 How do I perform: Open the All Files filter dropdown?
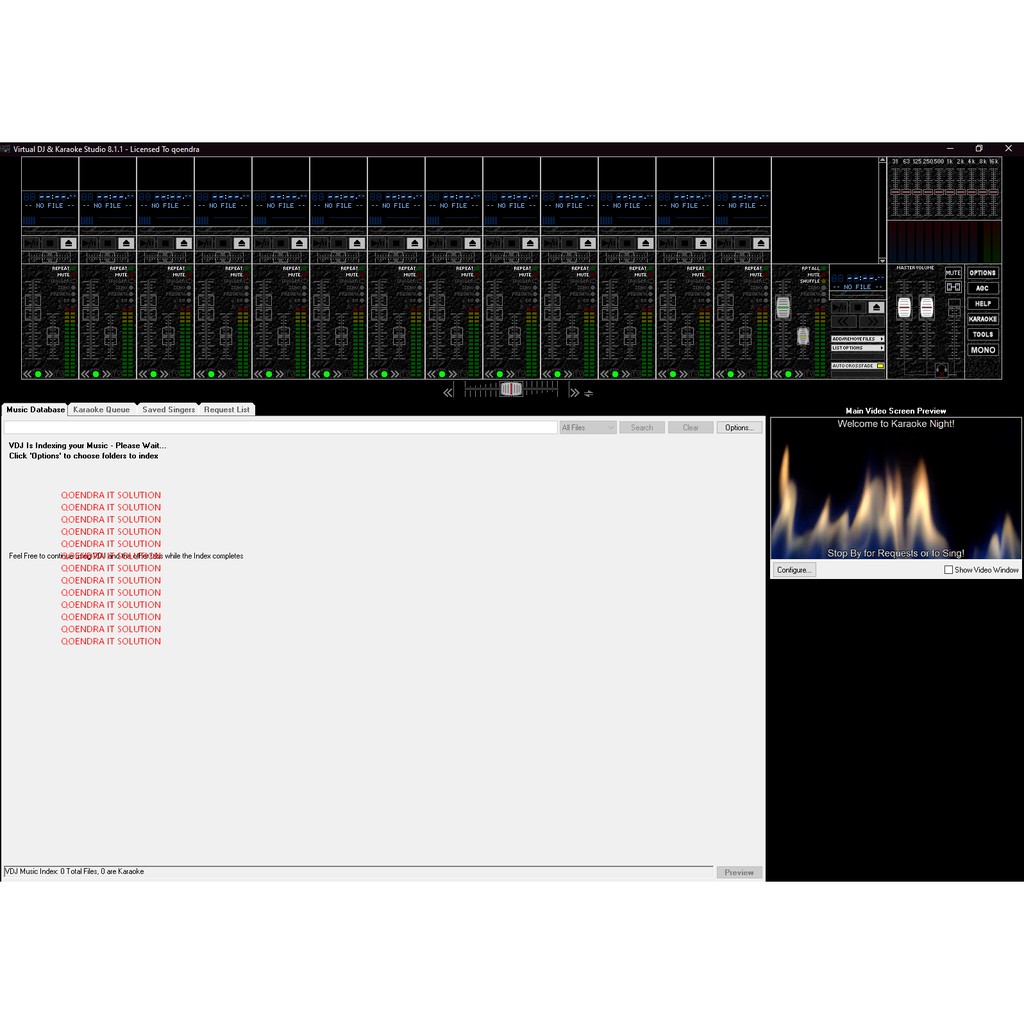point(588,427)
